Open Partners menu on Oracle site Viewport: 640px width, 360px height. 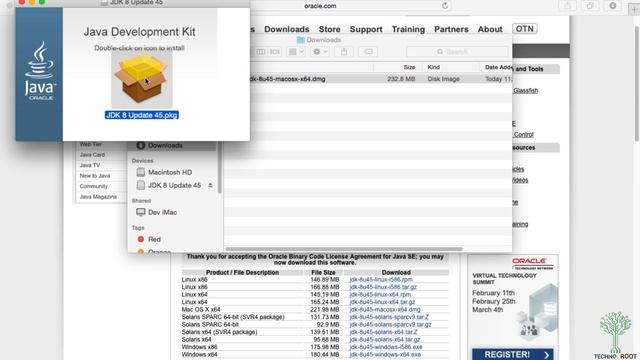(451, 29)
